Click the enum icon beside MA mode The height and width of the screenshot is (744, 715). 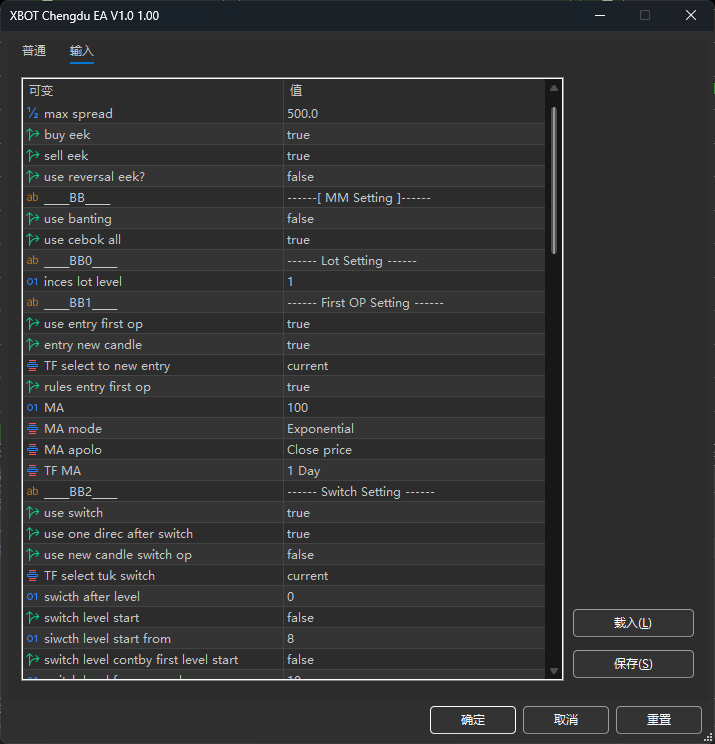coord(33,429)
